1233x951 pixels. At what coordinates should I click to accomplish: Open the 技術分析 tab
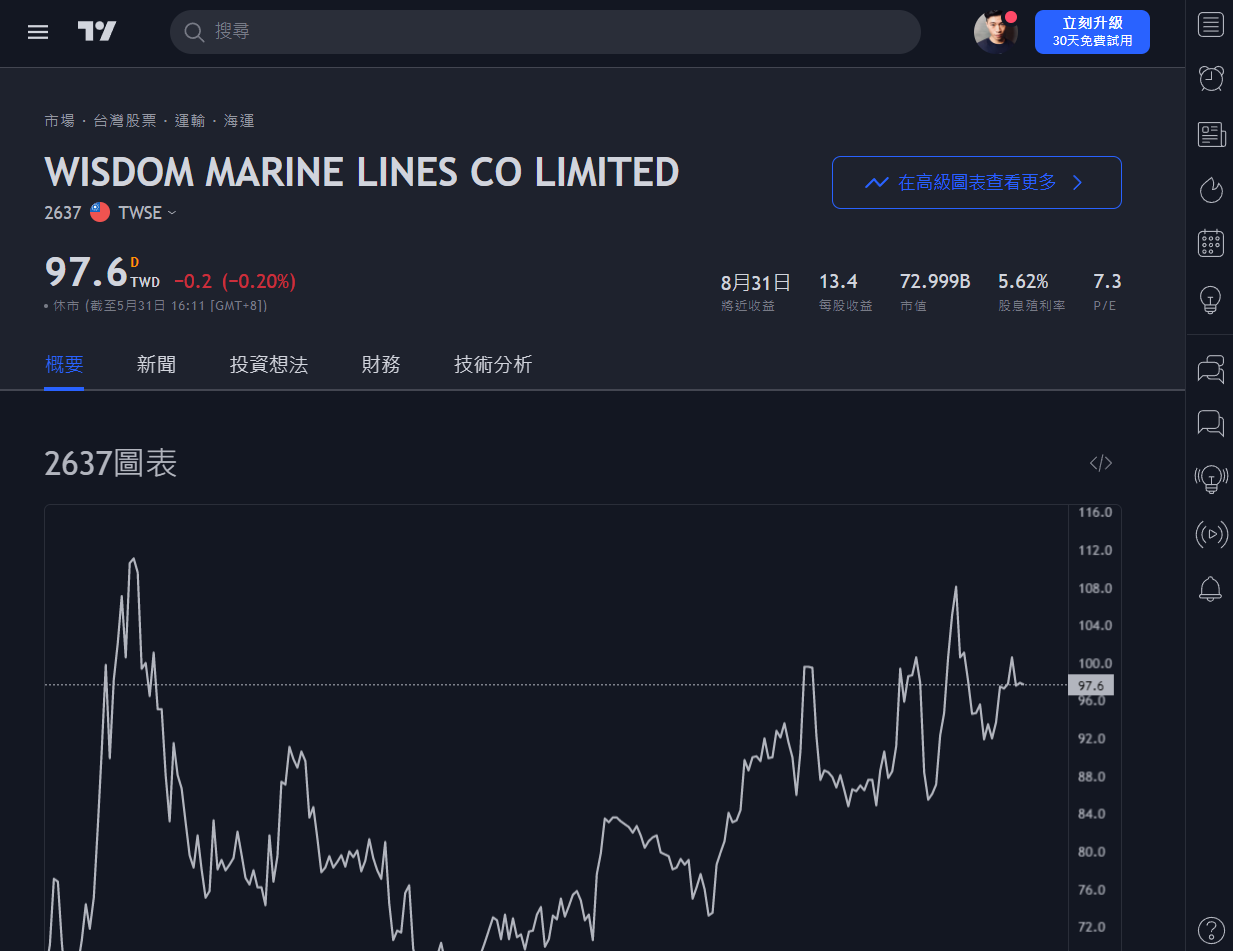click(493, 365)
